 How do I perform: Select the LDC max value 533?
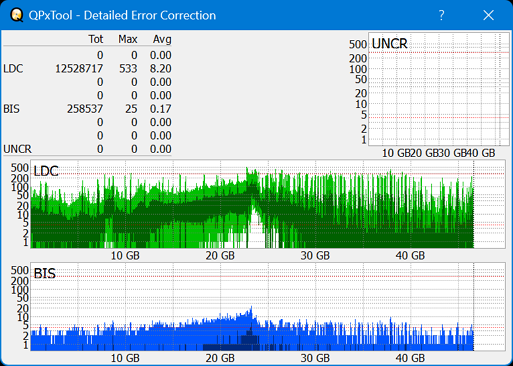click(x=128, y=69)
